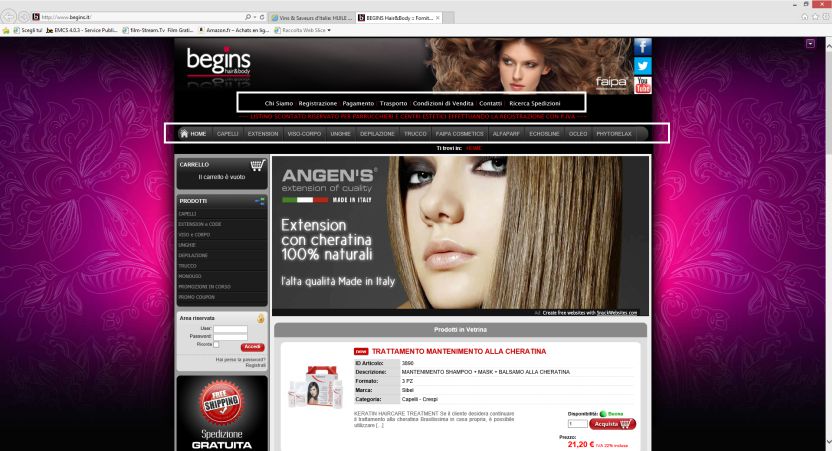Viewport: 832px width, 451px height.
Task: Open the Pagamento link
Action: click(x=358, y=103)
